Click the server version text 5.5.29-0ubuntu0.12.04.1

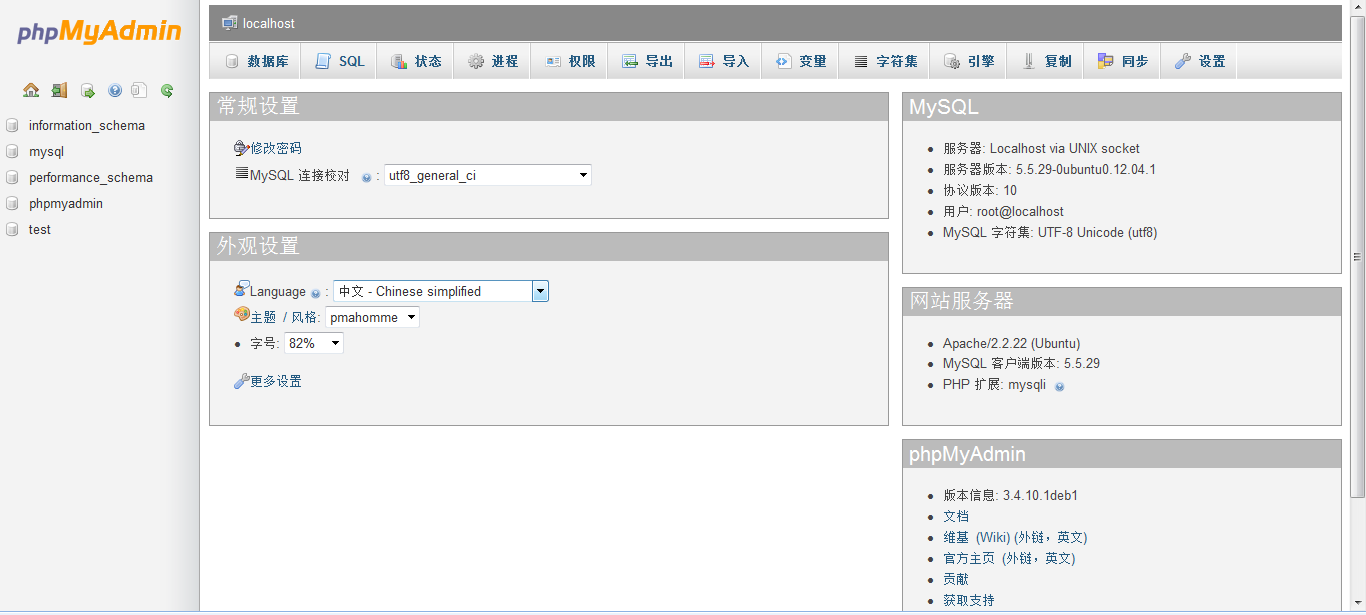tap(1086, 169)
